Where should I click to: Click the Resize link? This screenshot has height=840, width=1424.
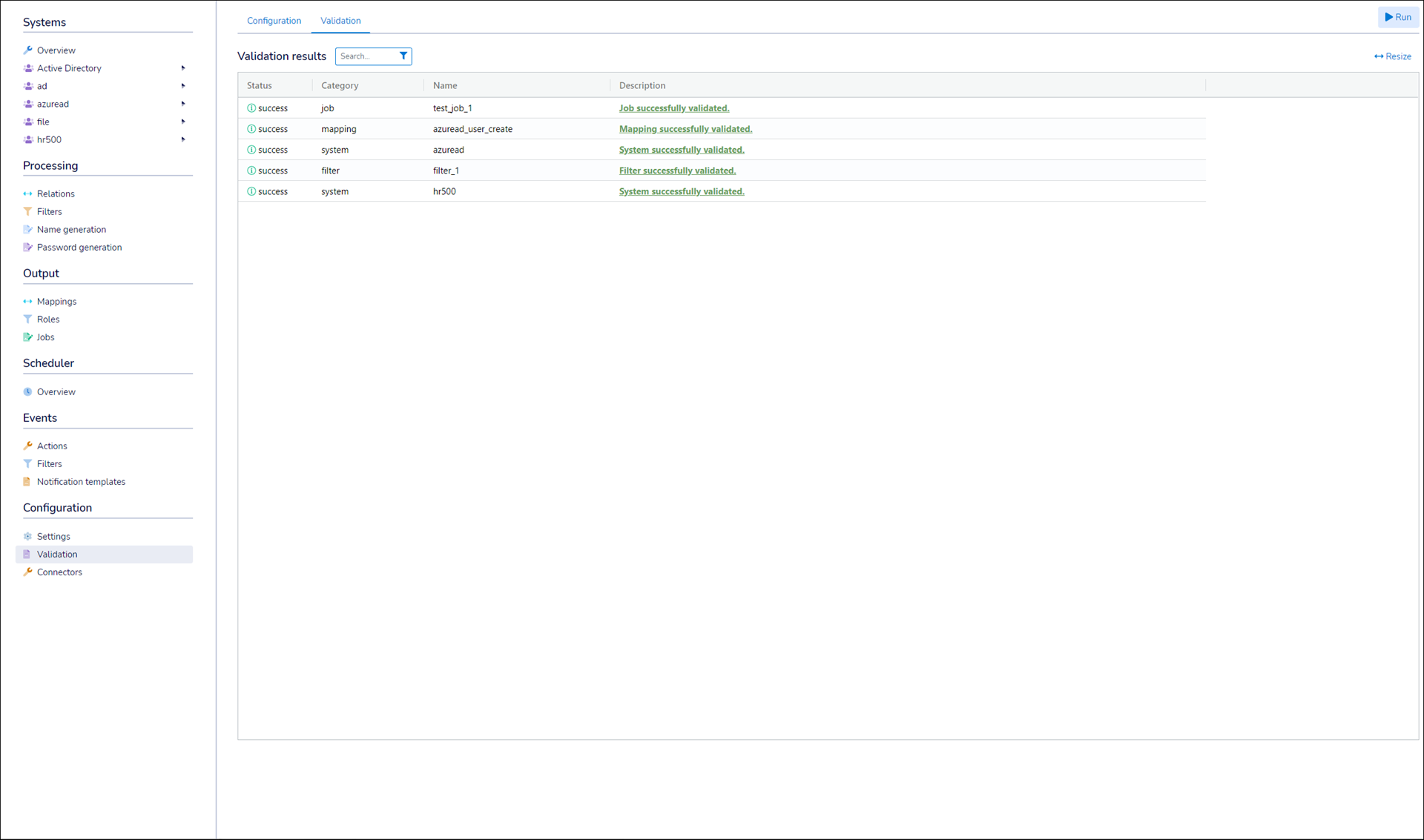point(1392,56)
